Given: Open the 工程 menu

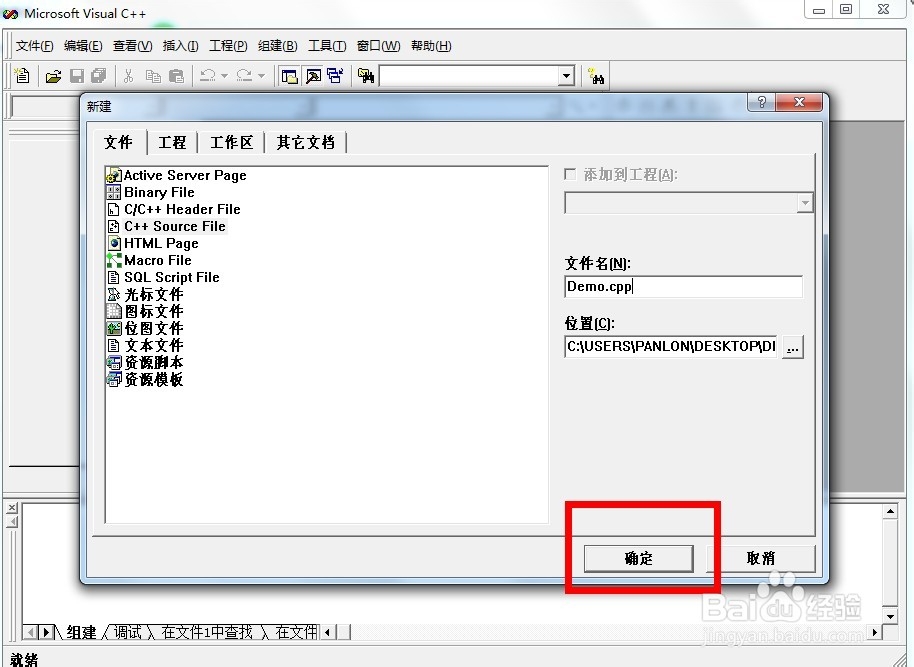Looking at the screenshot, I should [228, 45].
